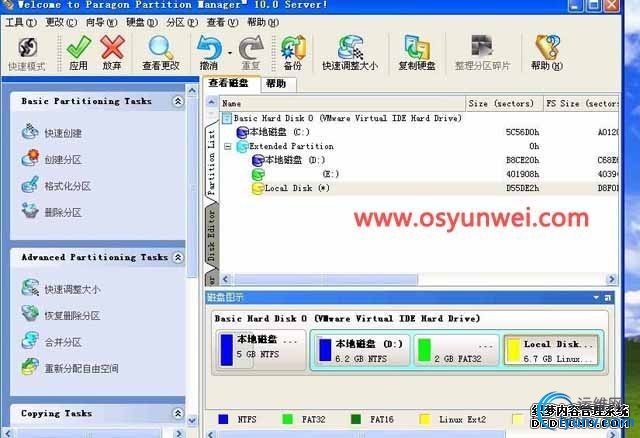Choose 创建分区 in the task sidebar
This screenshot has height=438, width=640.
coord(51,159)
